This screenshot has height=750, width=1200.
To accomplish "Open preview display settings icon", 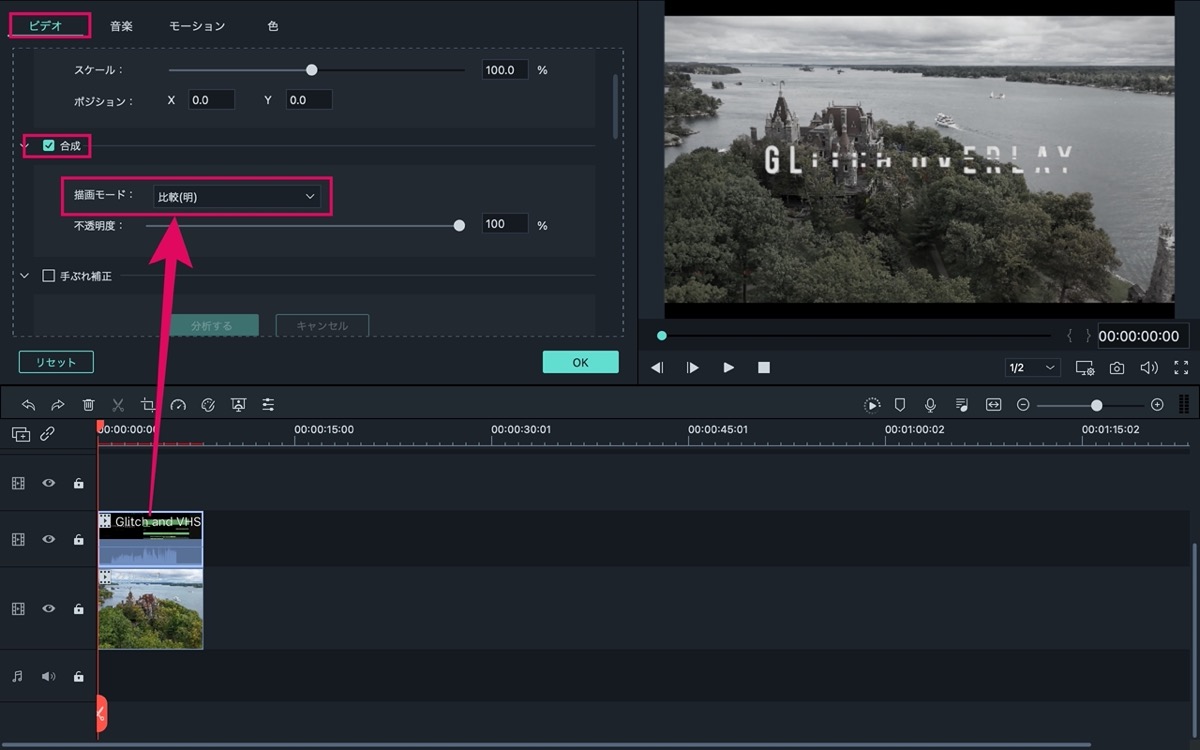I will (1085, 368).
